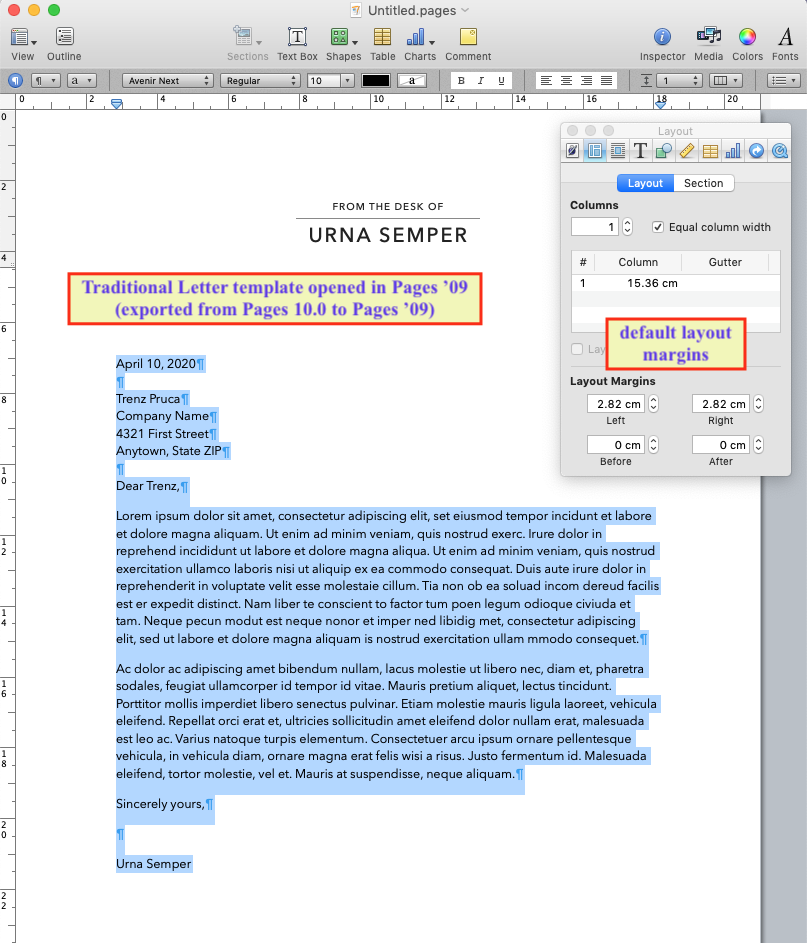Select the QuickTime inspector icon

[x=780, y=151]
